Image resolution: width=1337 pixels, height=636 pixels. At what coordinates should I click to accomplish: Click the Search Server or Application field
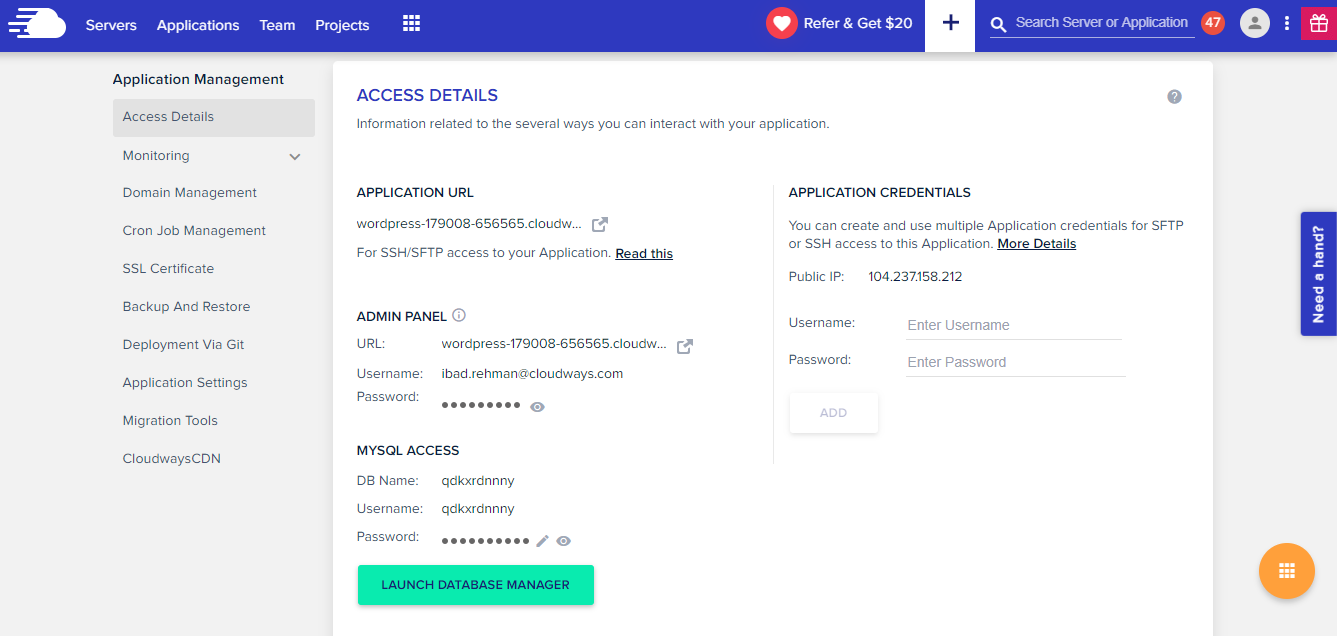tap(1102, 23)
